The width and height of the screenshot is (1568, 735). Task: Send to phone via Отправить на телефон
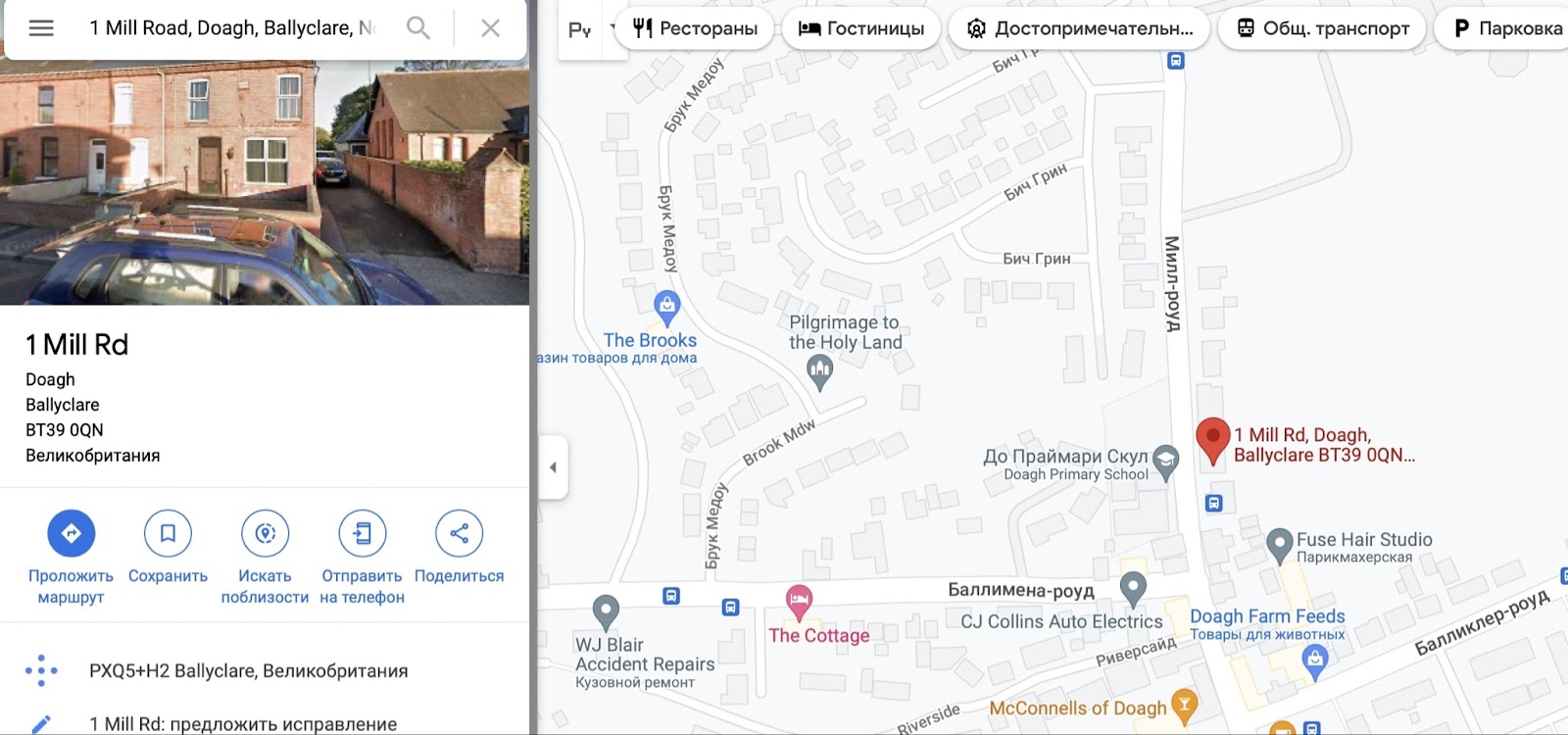tap(362, 533)
